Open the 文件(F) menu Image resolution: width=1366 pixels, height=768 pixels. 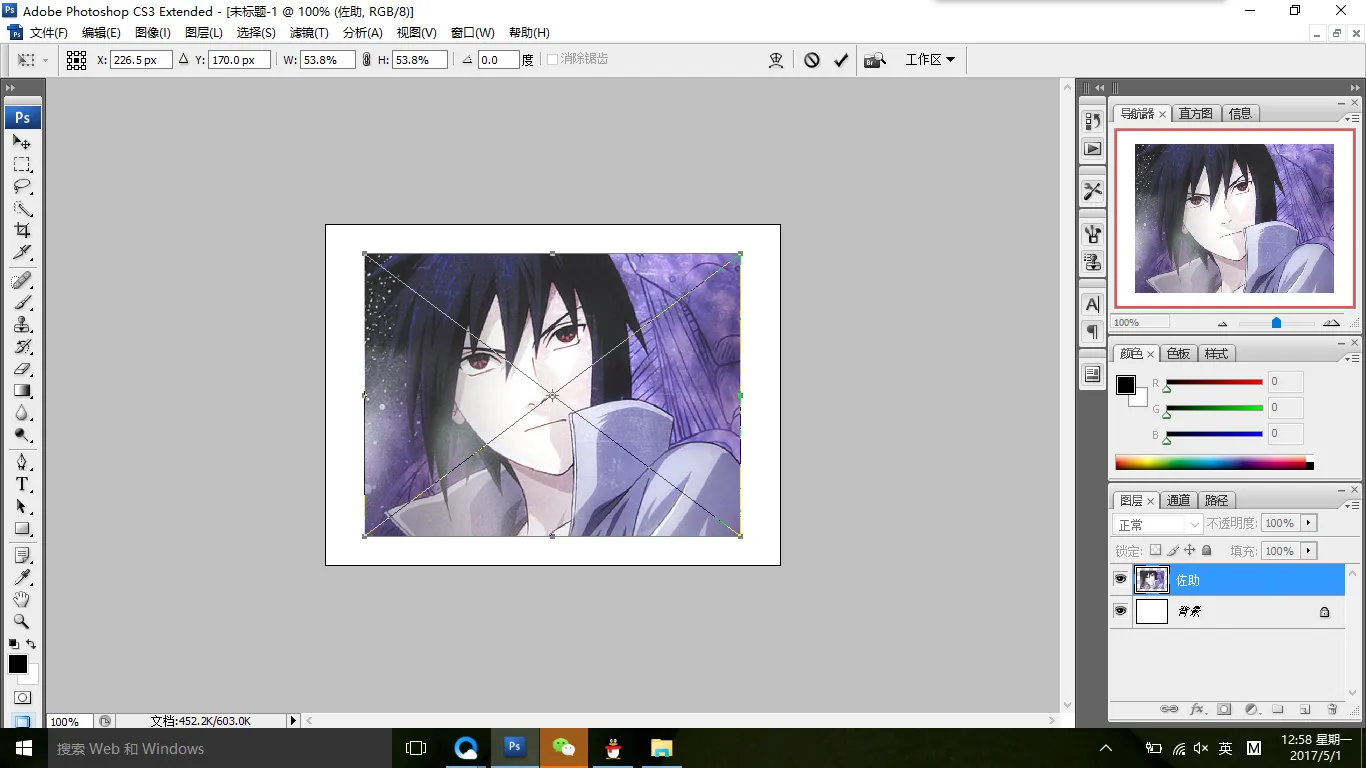48,33
